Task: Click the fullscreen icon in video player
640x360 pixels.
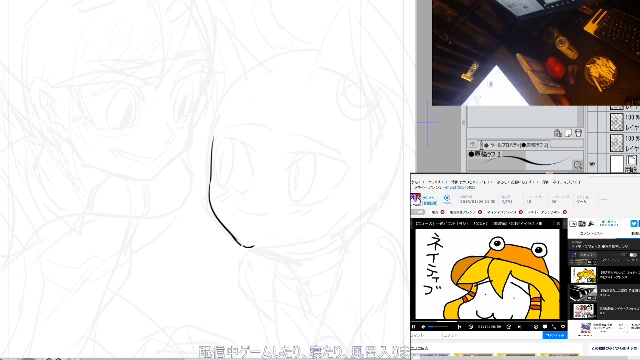Action: pyautogui.click(x=554, y=327)
